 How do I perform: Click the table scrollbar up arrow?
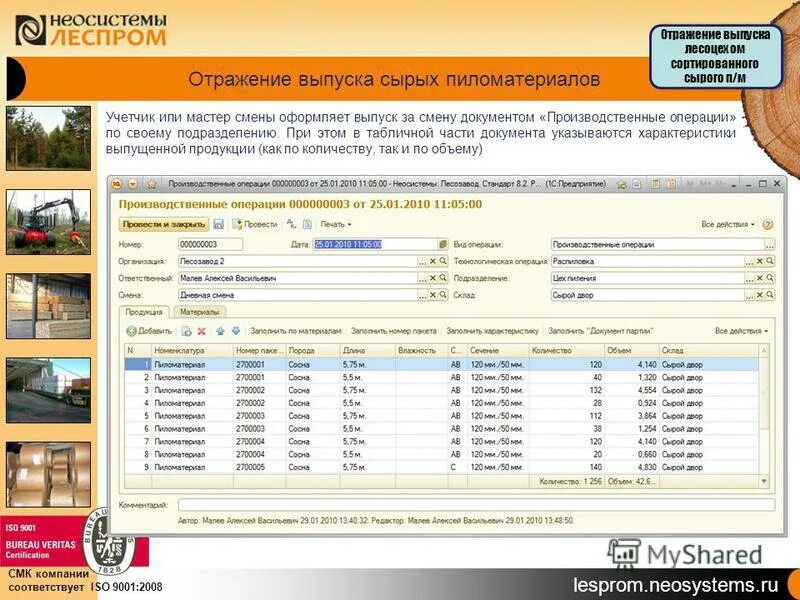[764, 351]
